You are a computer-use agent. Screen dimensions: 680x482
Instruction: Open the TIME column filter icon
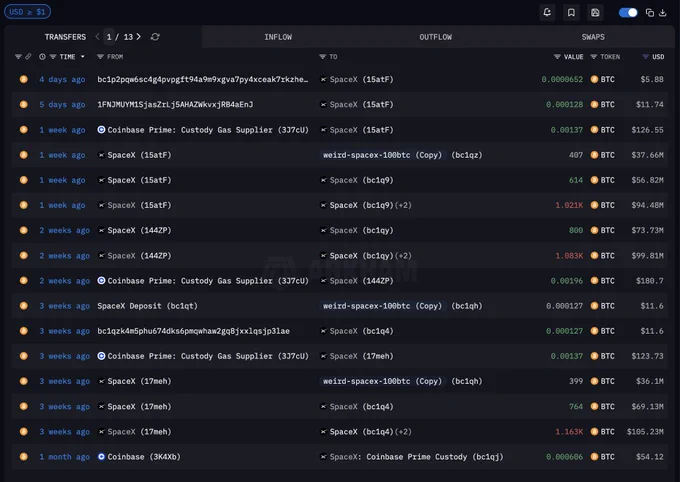[53, 56]
